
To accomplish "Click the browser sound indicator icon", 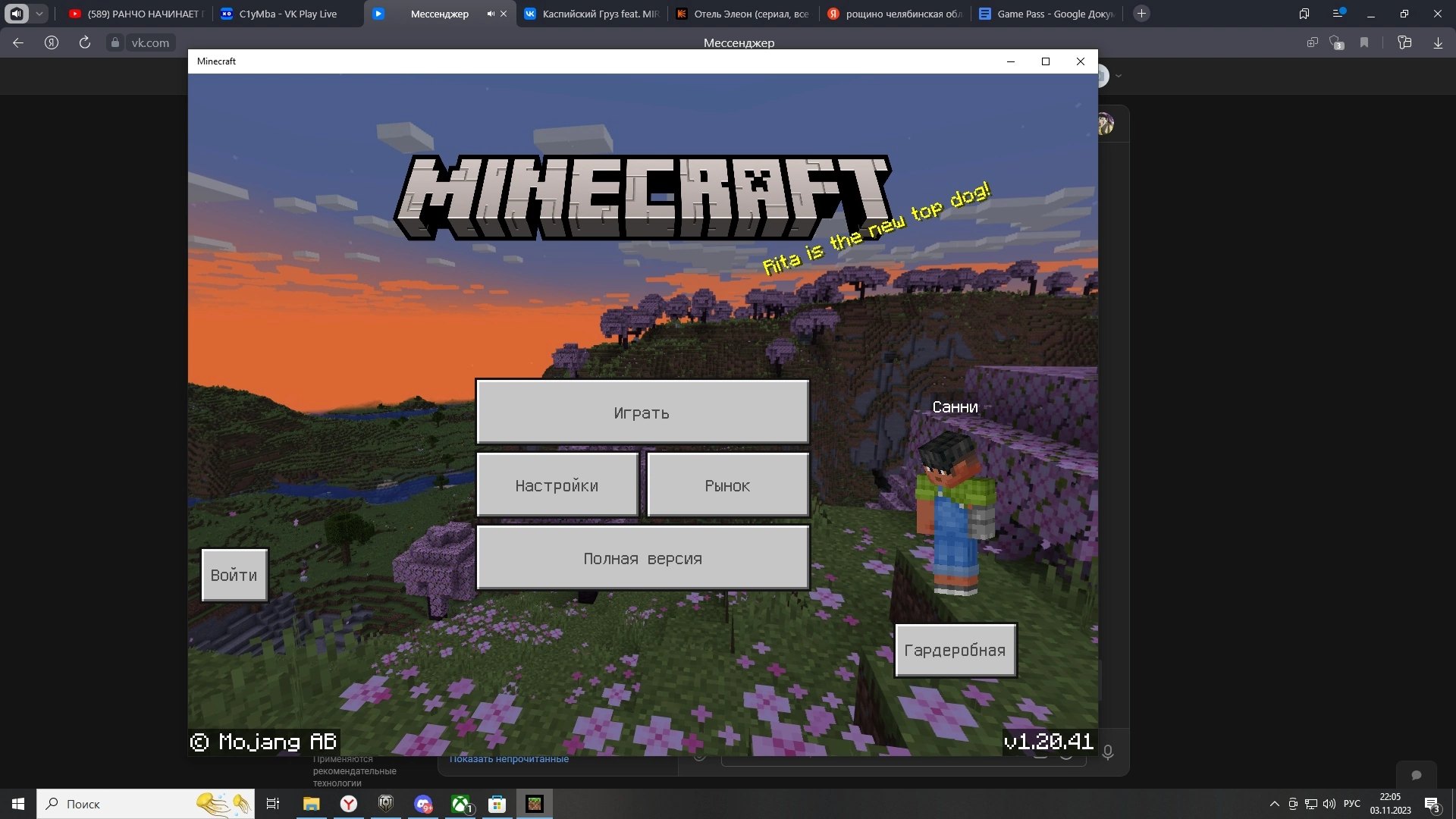I will [x=17, y=14].
